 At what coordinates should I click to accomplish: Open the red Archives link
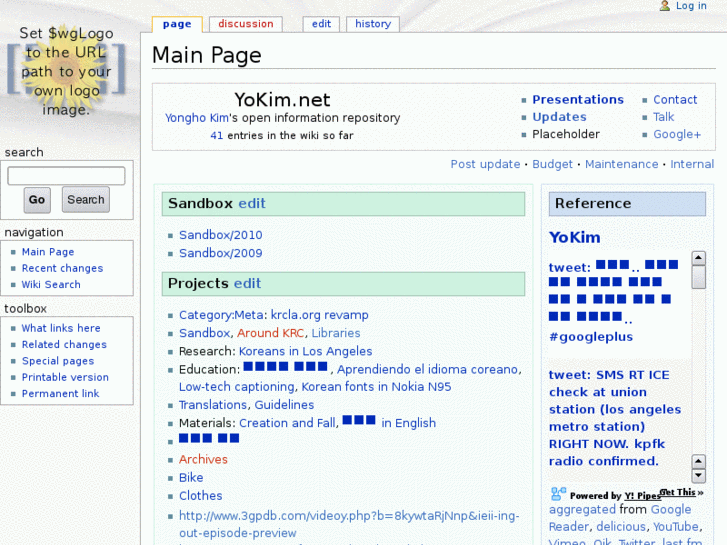pos(203,459)
